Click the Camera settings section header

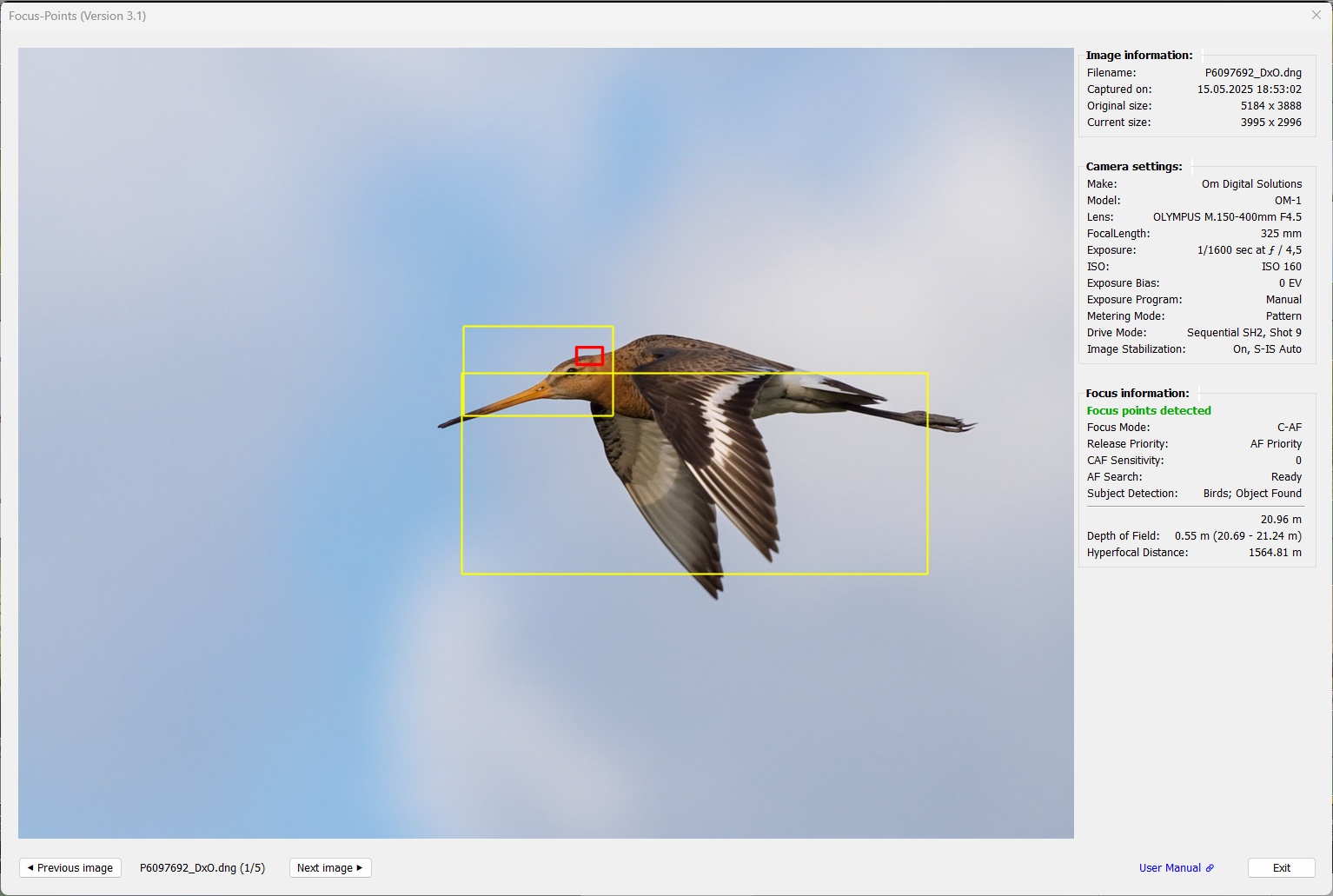pyautogui.click(x=1133, y=166)
